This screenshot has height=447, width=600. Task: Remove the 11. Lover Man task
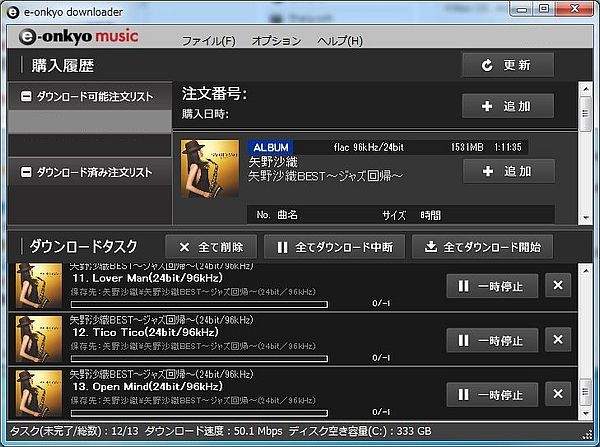pyautogui.click(x=558, y=285)
